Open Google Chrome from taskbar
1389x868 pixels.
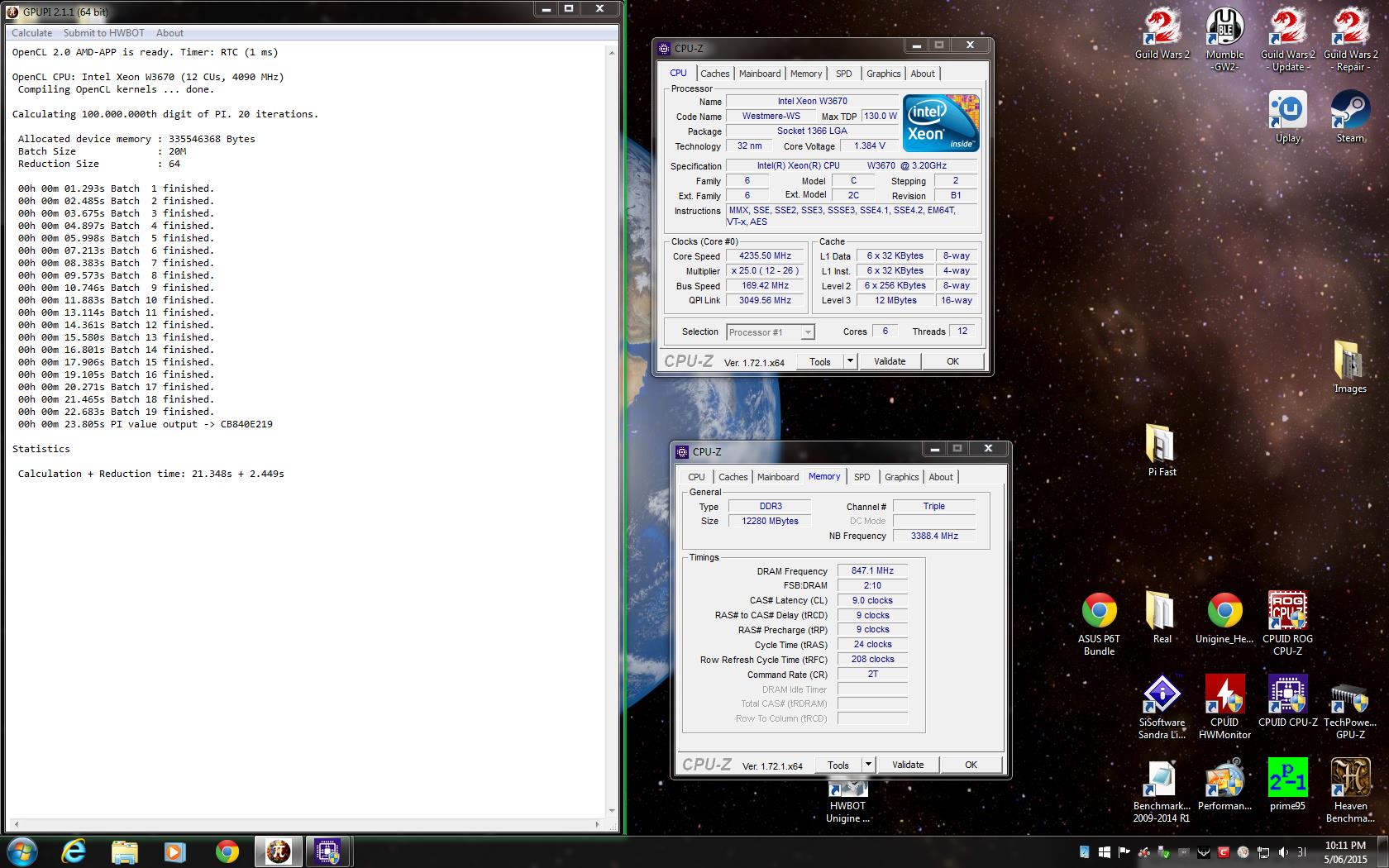(227, 851)
